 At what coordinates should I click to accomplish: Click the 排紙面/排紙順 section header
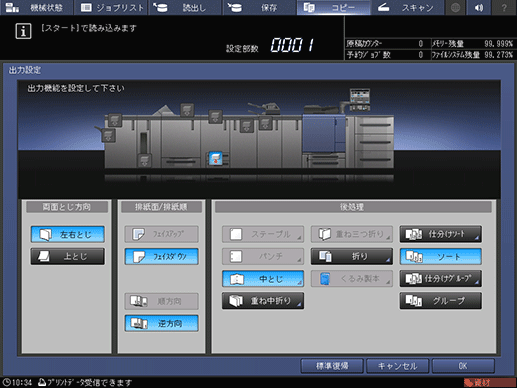(x=161, y=207)
